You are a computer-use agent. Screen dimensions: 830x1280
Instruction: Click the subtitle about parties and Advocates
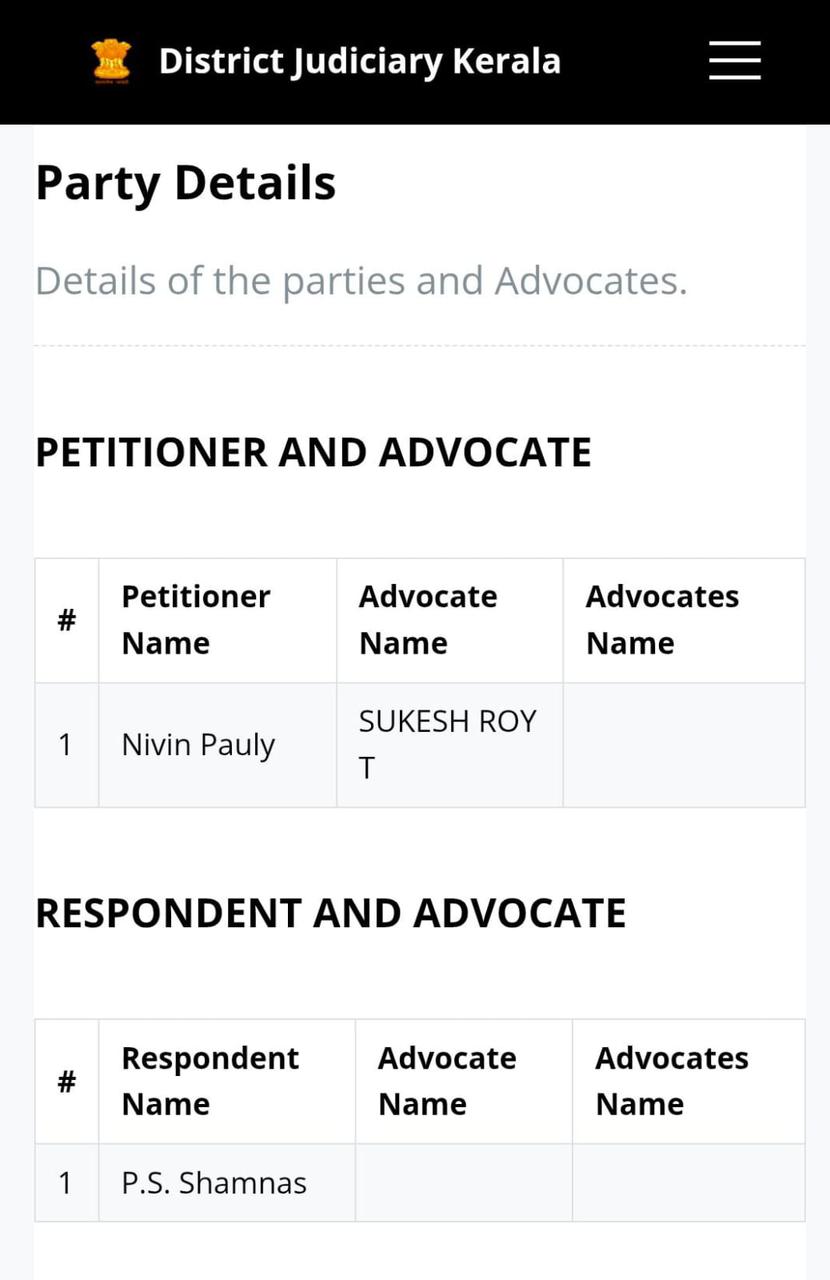point(361,281)
